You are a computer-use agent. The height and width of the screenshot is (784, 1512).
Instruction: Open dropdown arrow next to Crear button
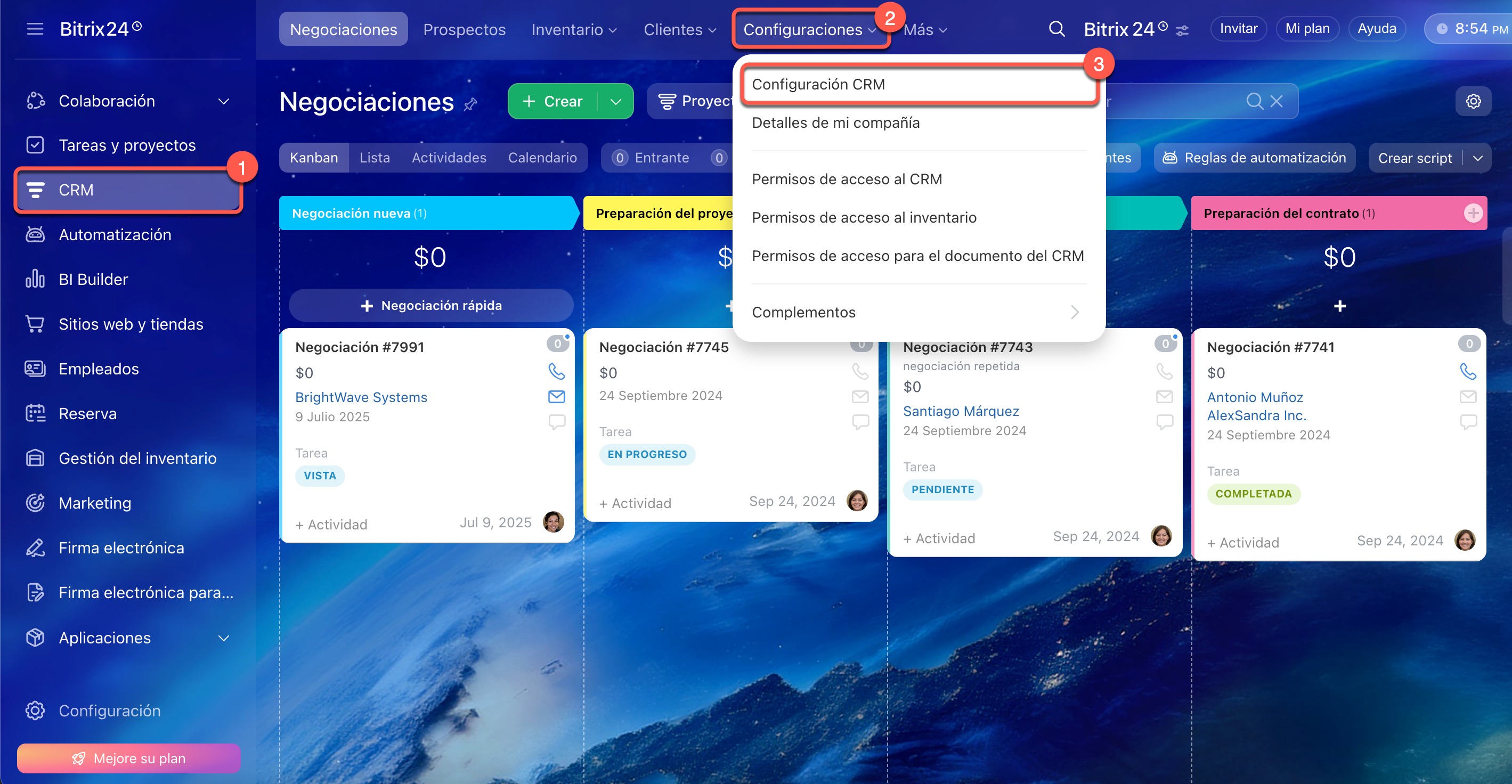pos(615,102)
